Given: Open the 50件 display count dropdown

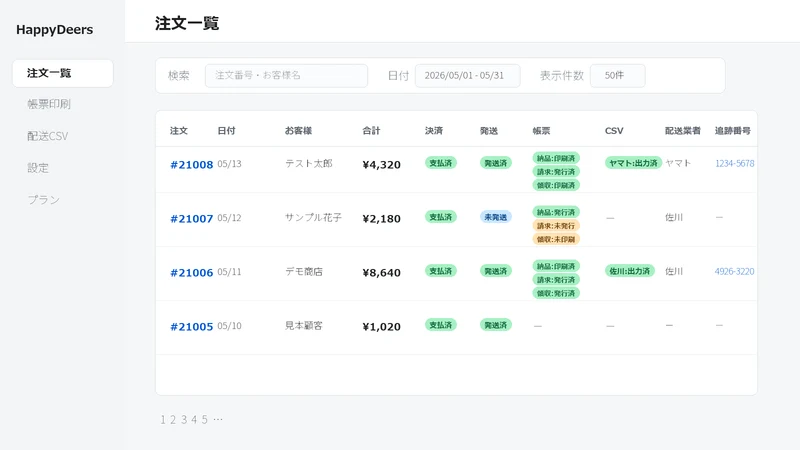Looking at the screenshot, I should tap(617, 76).
